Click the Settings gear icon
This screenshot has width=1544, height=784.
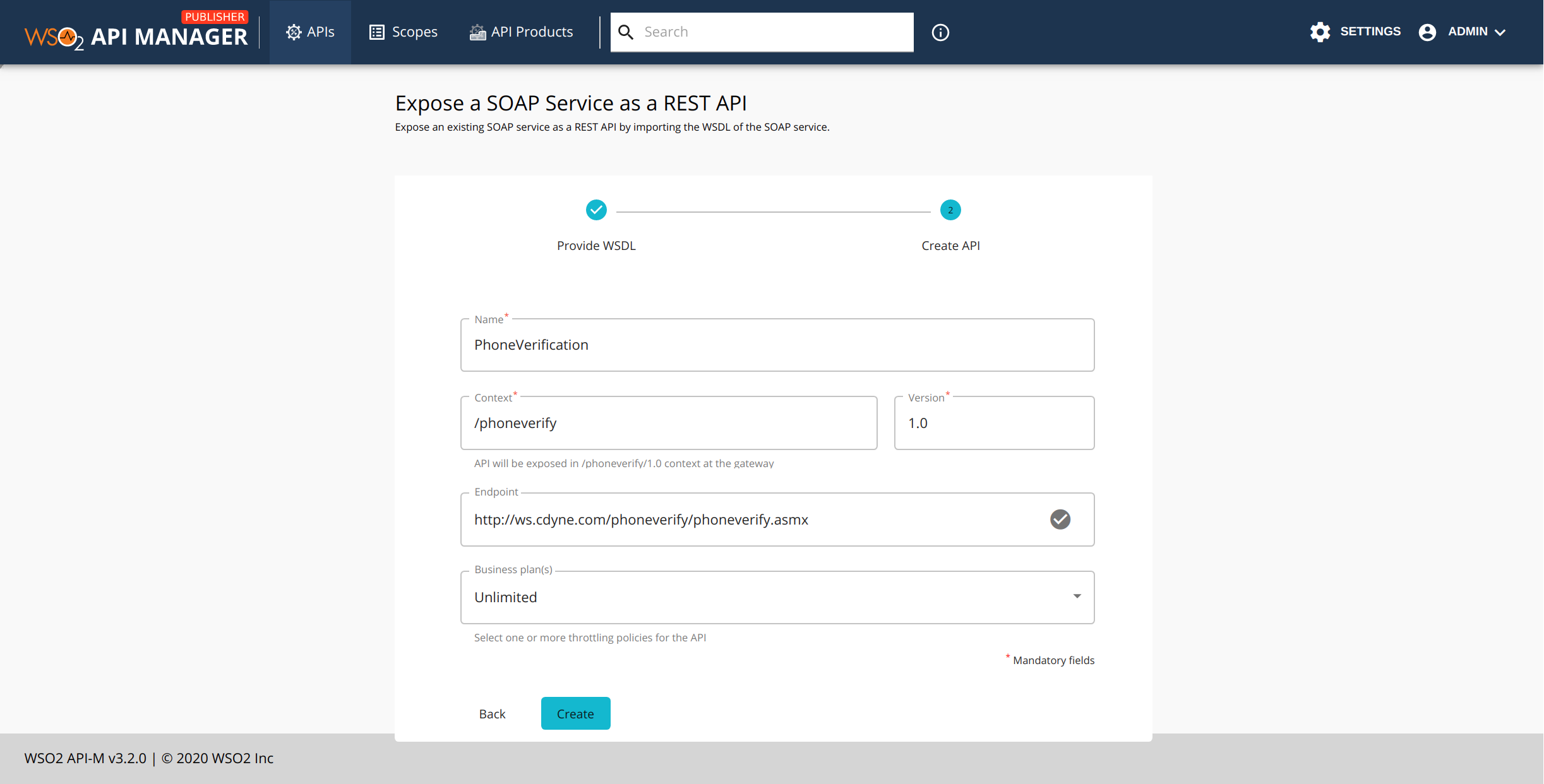point(1321,32)
